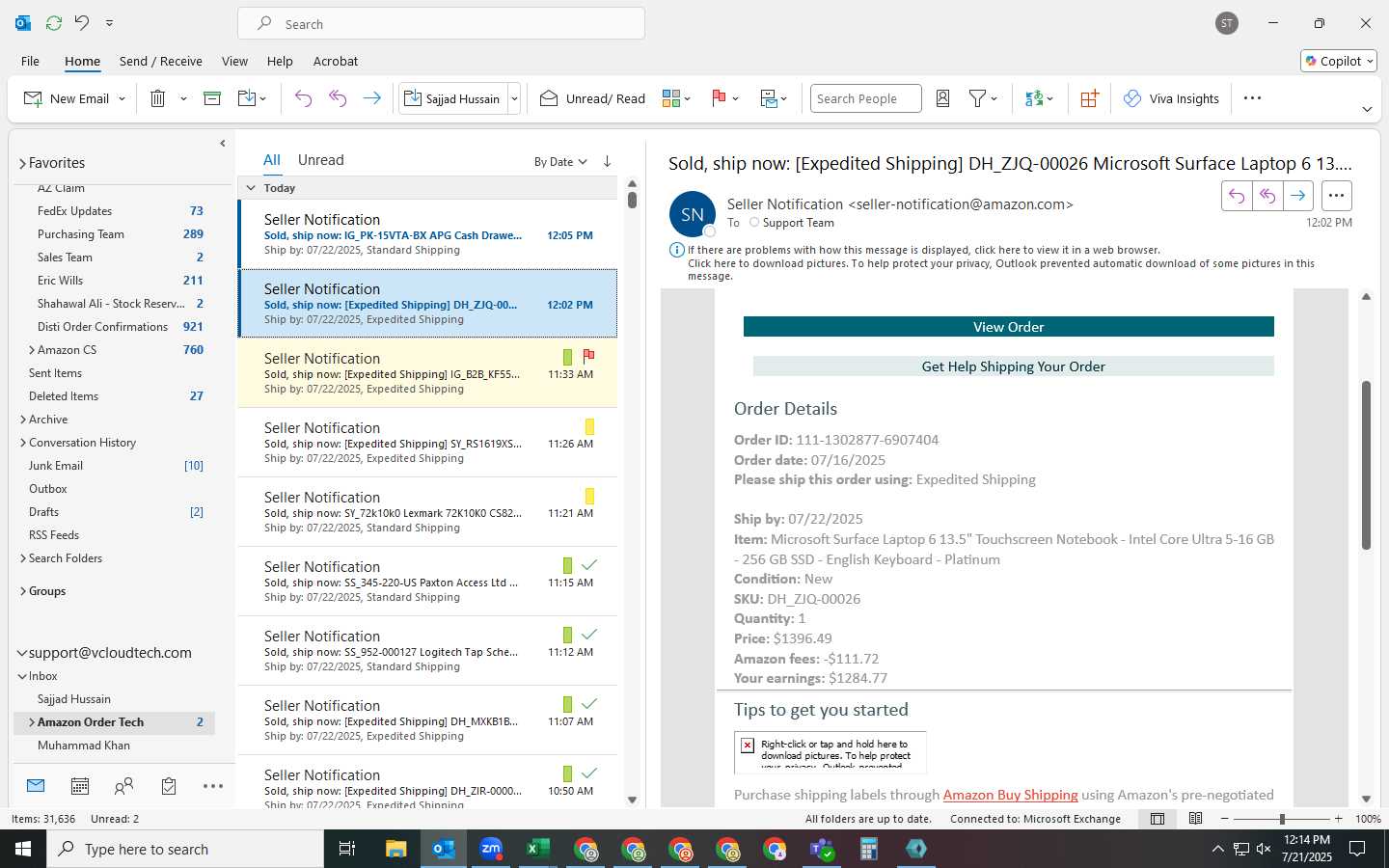Click the Search People input field
Screen dimensions: 1389x868
(865, 98)
